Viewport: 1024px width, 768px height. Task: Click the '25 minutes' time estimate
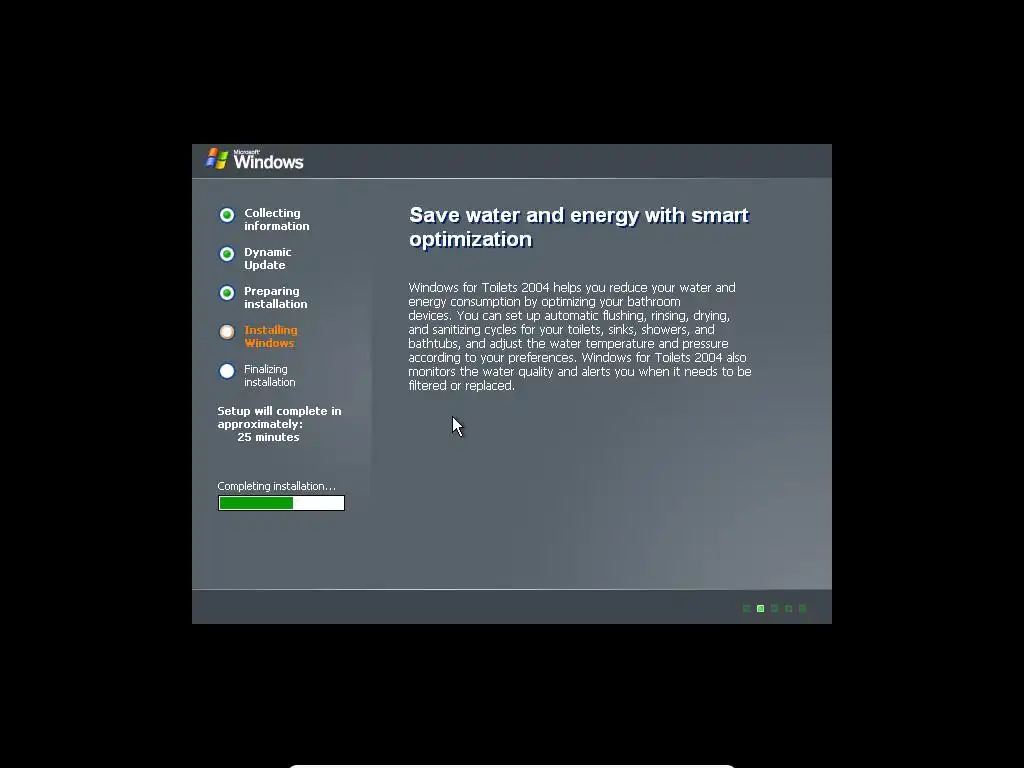(268, 437)
